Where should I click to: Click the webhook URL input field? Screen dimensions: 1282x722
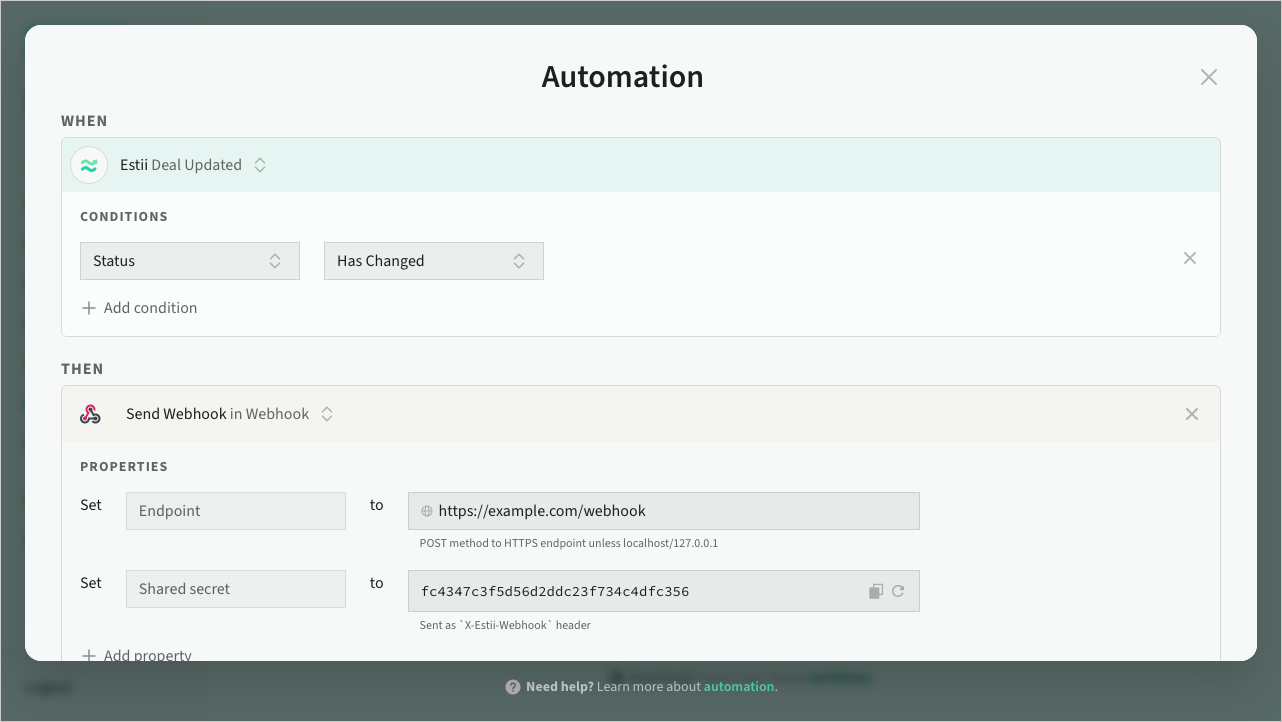click(x=670, y=511)
